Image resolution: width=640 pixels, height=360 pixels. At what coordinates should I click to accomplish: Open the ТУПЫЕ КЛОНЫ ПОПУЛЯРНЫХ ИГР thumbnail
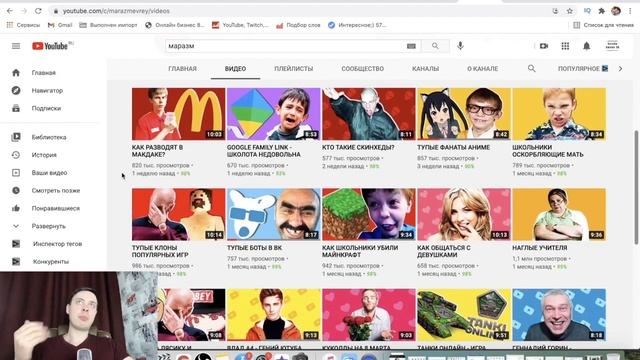[178, 214]
